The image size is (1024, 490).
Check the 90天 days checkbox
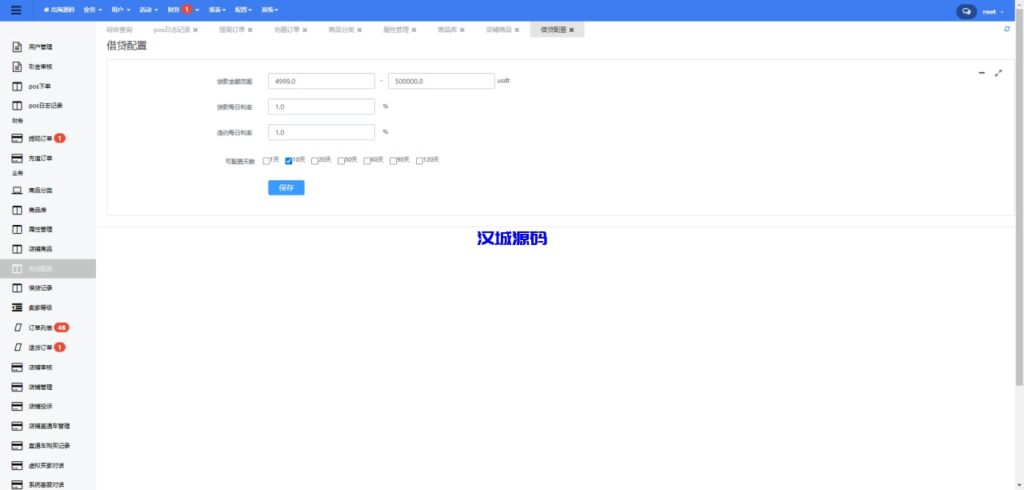[393, 161]
